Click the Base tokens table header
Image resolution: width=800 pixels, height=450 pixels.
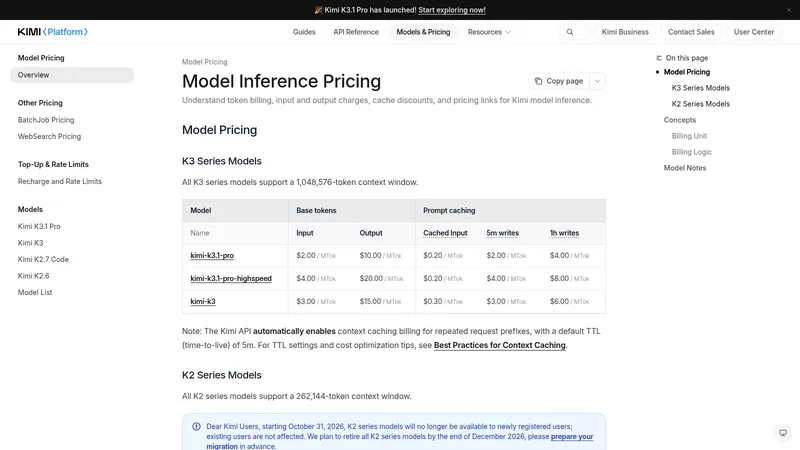tap(316, 210)
